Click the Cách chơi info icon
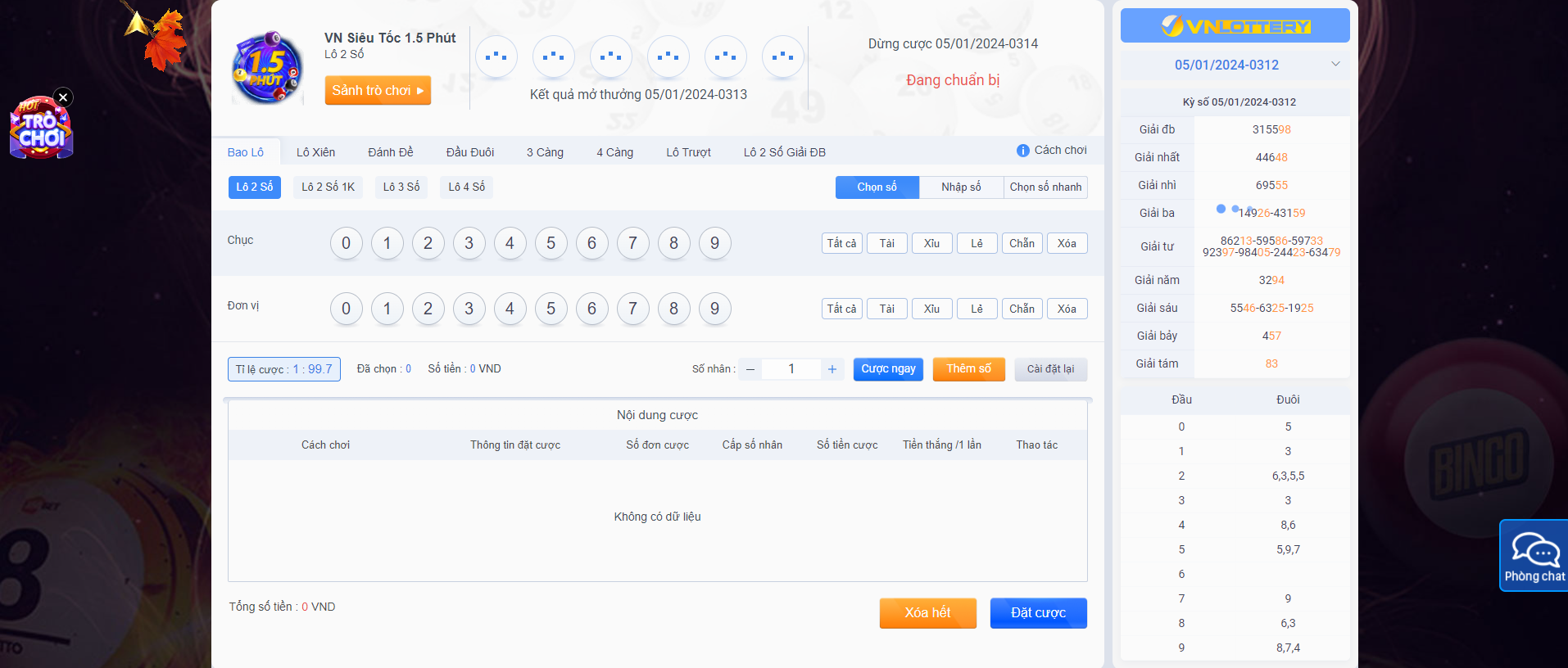The image size is (1568, 668). tap(1022, 151)
